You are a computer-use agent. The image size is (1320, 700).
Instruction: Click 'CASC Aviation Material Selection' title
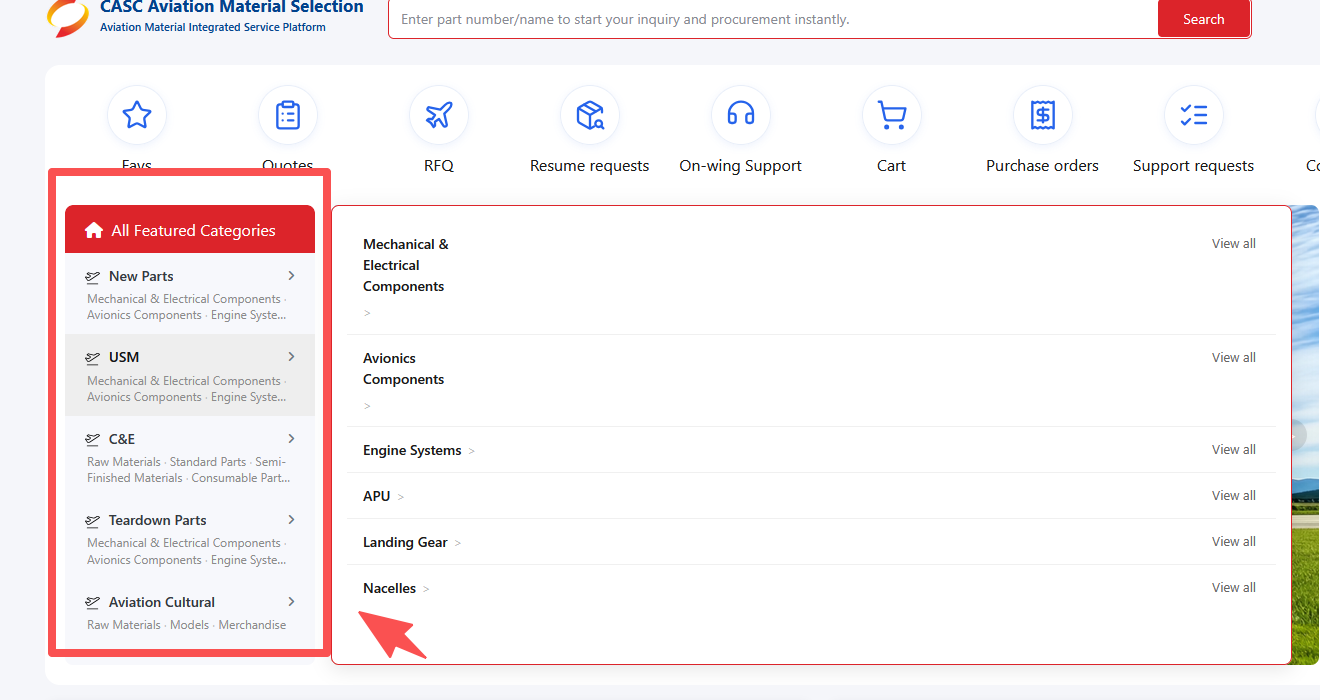coord(232,7)
